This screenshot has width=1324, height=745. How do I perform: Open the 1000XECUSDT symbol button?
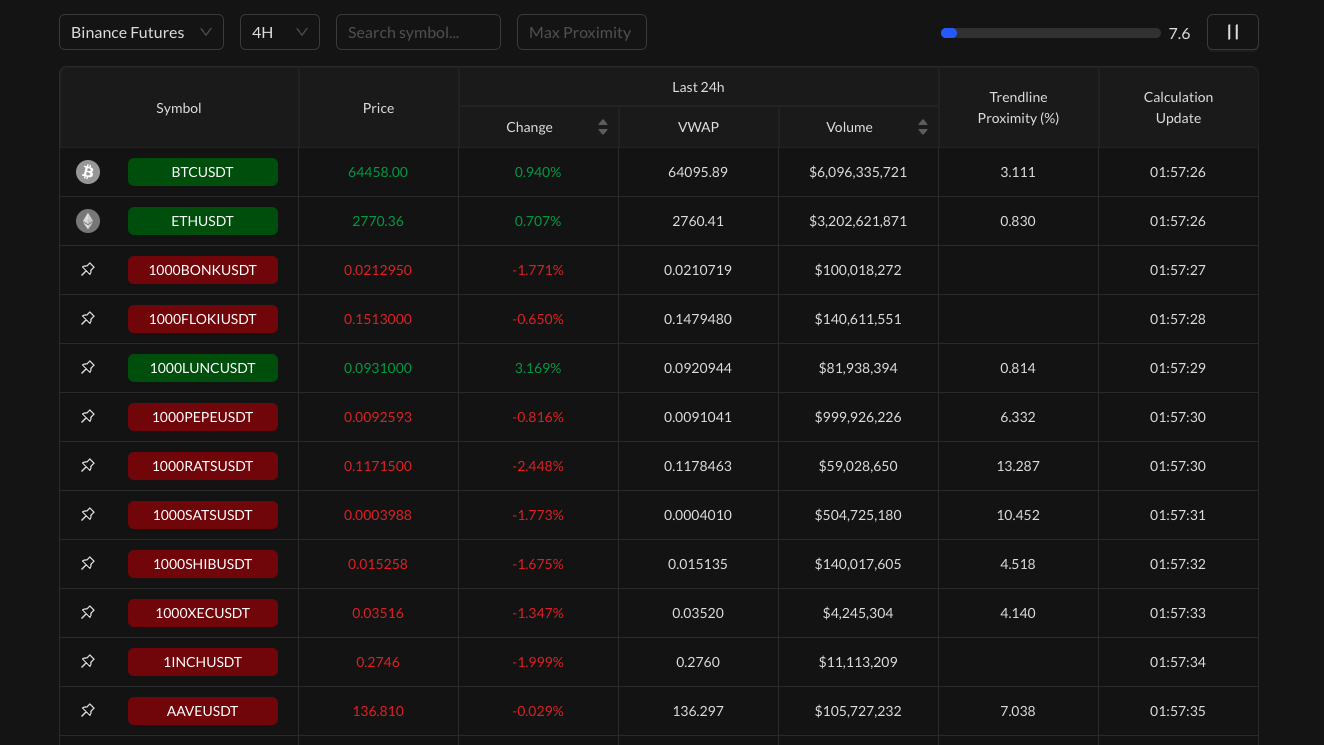203,613
